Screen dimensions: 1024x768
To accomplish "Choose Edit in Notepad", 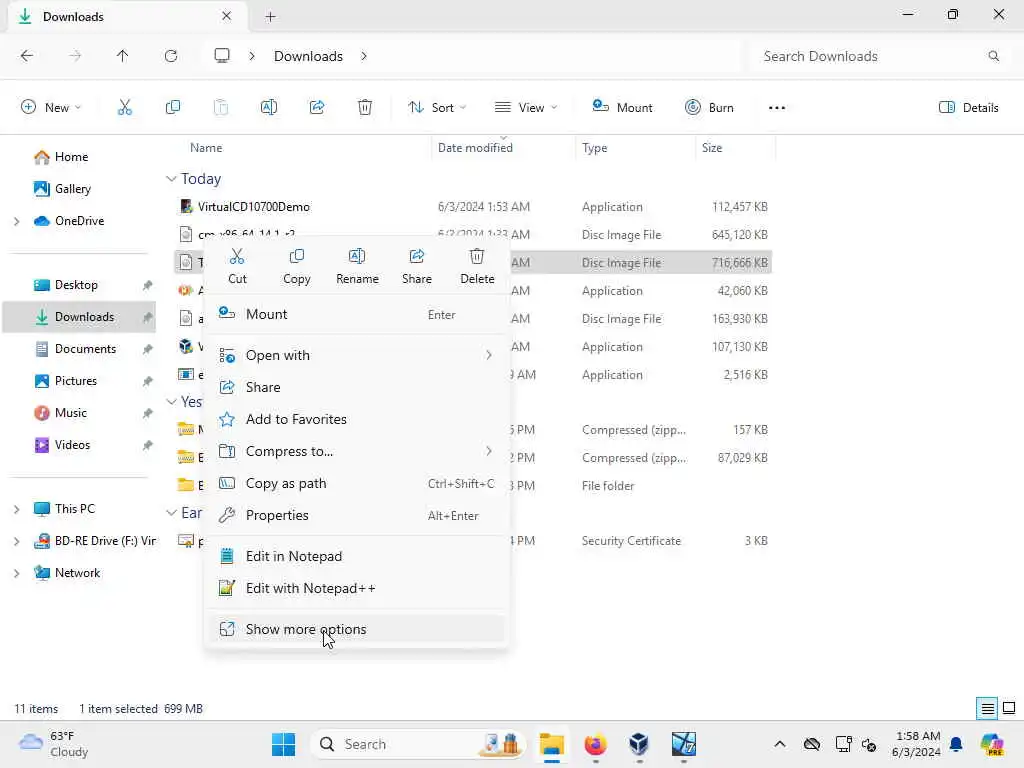I will [356, 556].
